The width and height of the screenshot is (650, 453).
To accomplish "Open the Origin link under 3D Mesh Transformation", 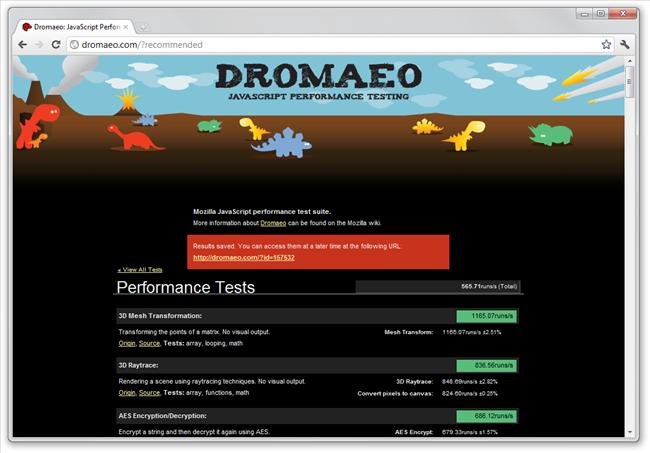I will click(x=127, y=343).
